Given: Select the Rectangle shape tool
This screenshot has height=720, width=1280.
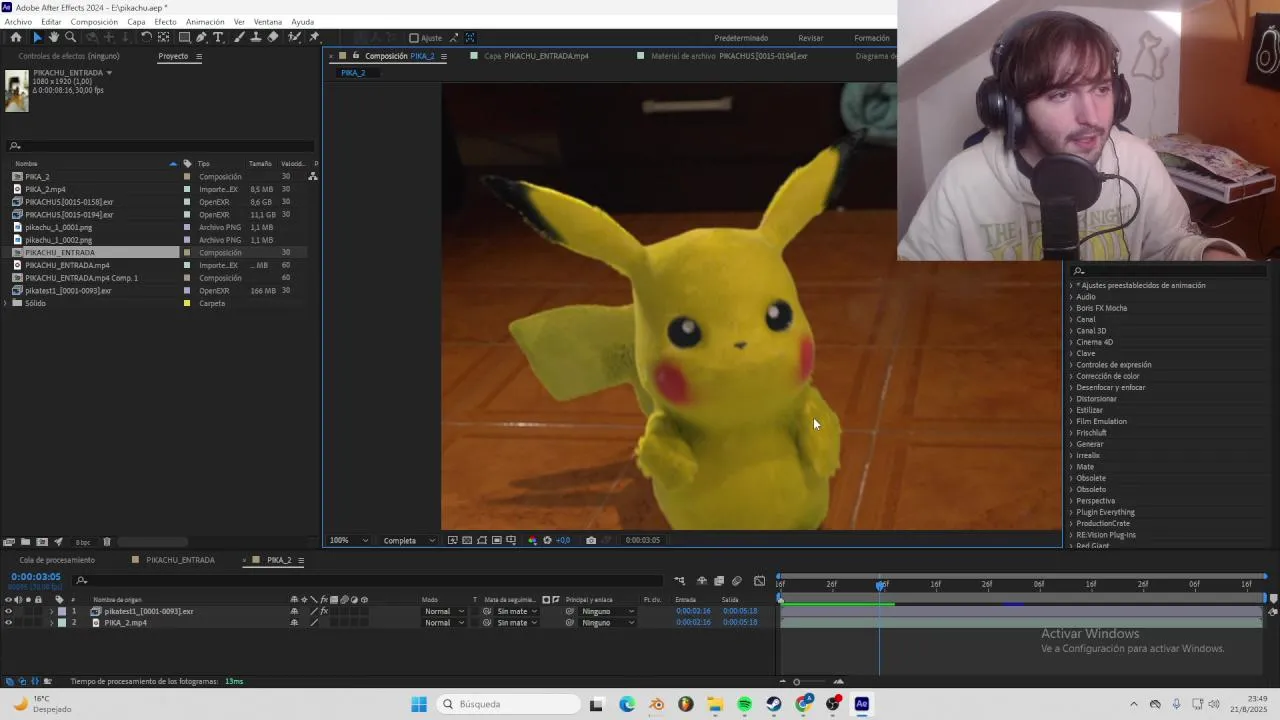Looking at the screenshot, I should click(184, 37).
